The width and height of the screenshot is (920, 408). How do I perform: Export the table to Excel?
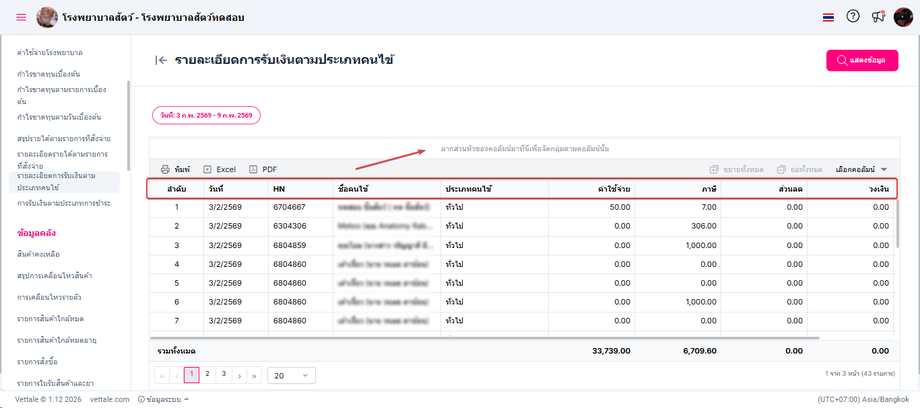click(x=219, y=169)
